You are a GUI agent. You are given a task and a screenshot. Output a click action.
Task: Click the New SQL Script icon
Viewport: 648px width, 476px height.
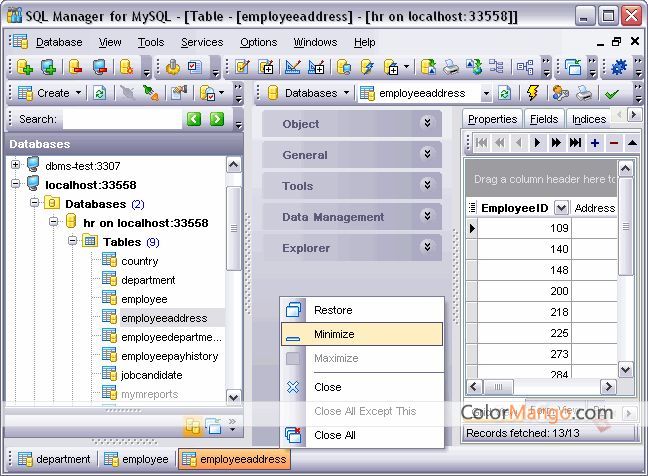pyautogui.click(x=266, y=67)
